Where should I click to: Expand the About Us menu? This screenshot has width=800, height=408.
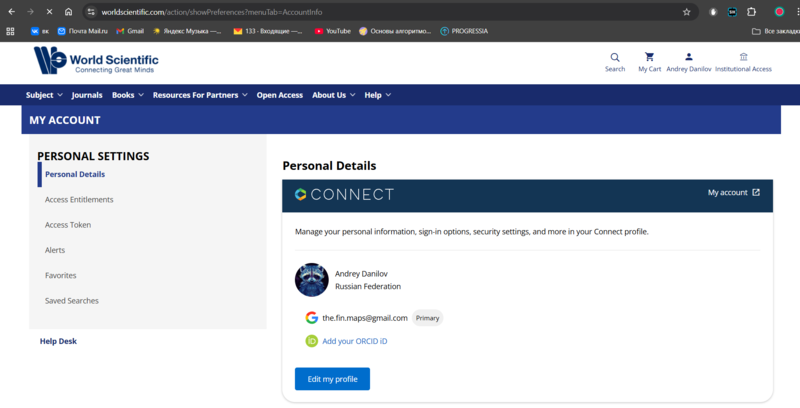click(x=333, y=95)
